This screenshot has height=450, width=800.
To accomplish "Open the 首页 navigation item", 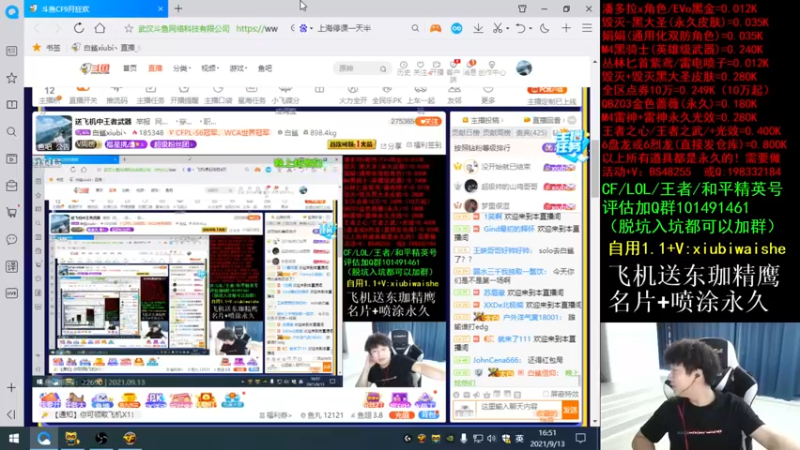I will coord(130,68).
